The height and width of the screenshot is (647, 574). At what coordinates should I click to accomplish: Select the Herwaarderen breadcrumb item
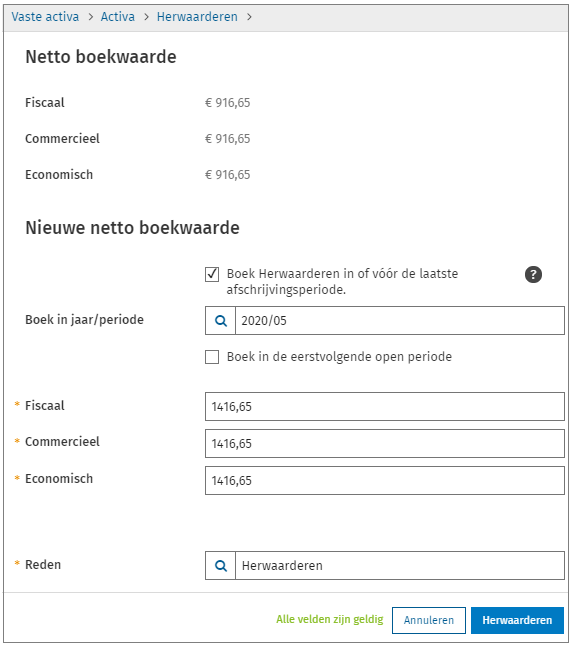point(197,17)
